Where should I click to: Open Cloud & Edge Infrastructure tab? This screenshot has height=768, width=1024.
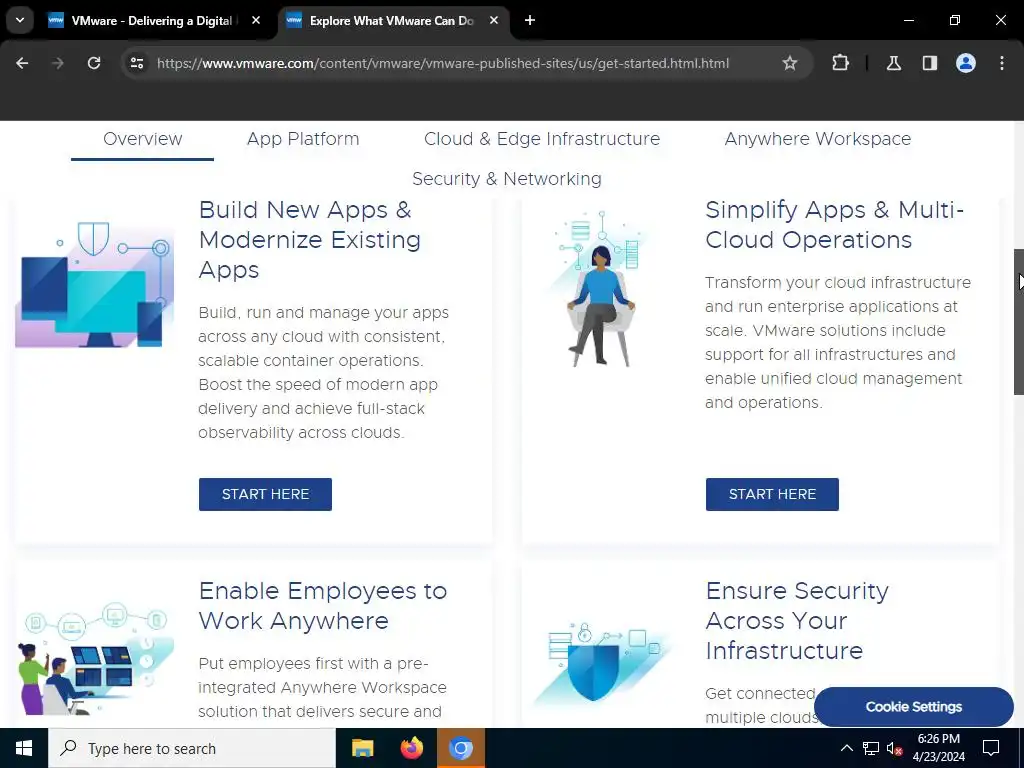pyautogui.click(x=542, y=139)
